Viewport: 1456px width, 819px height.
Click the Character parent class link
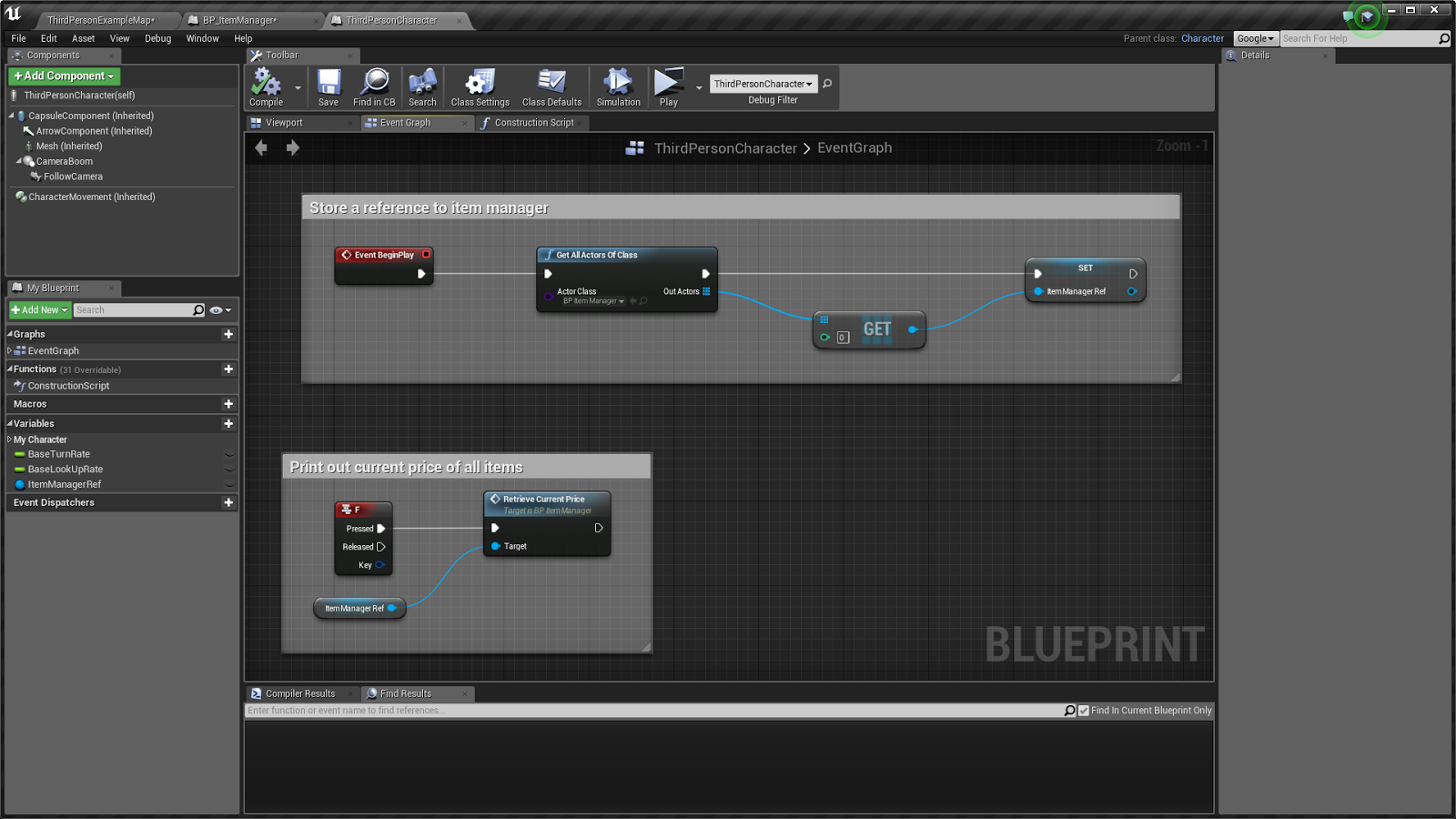(1203, 38)
